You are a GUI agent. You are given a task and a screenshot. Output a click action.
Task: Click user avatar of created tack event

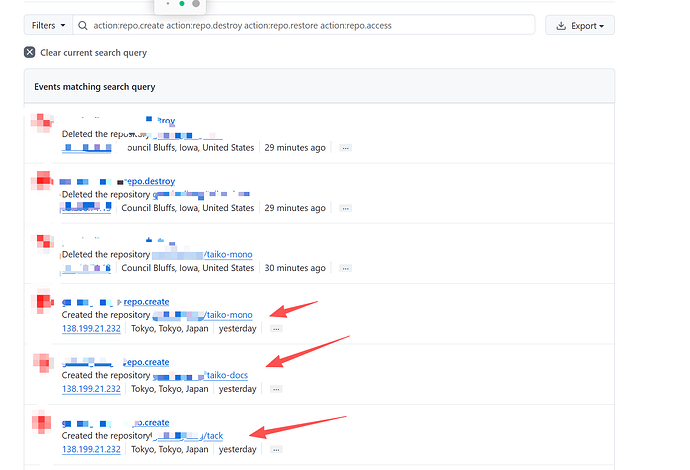tap(42, 422)
